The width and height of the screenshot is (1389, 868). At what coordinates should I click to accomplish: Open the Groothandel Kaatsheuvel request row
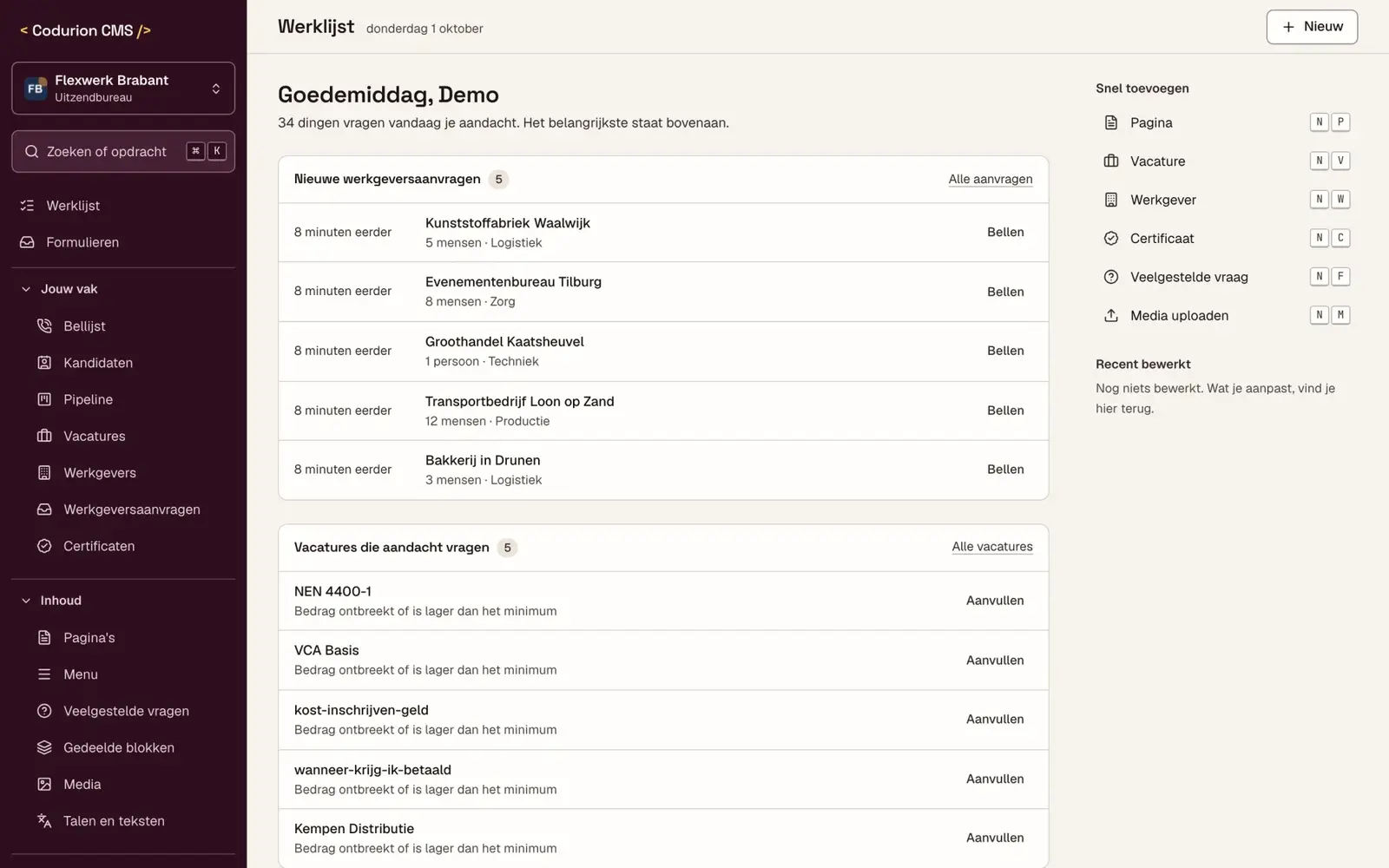(663, 352)
